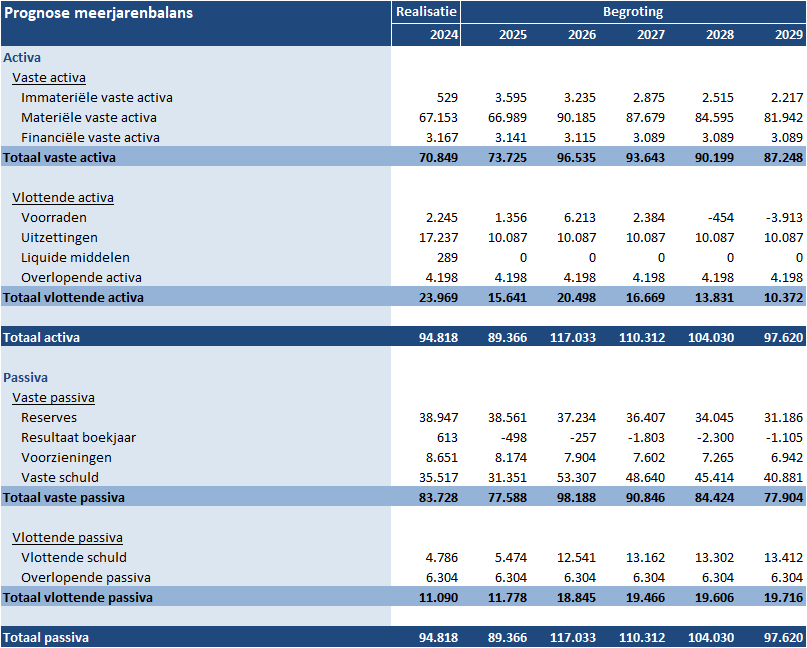The image size is (807, 648).
Task: Select the "Realisatie" column header
Action: point(427,12)
